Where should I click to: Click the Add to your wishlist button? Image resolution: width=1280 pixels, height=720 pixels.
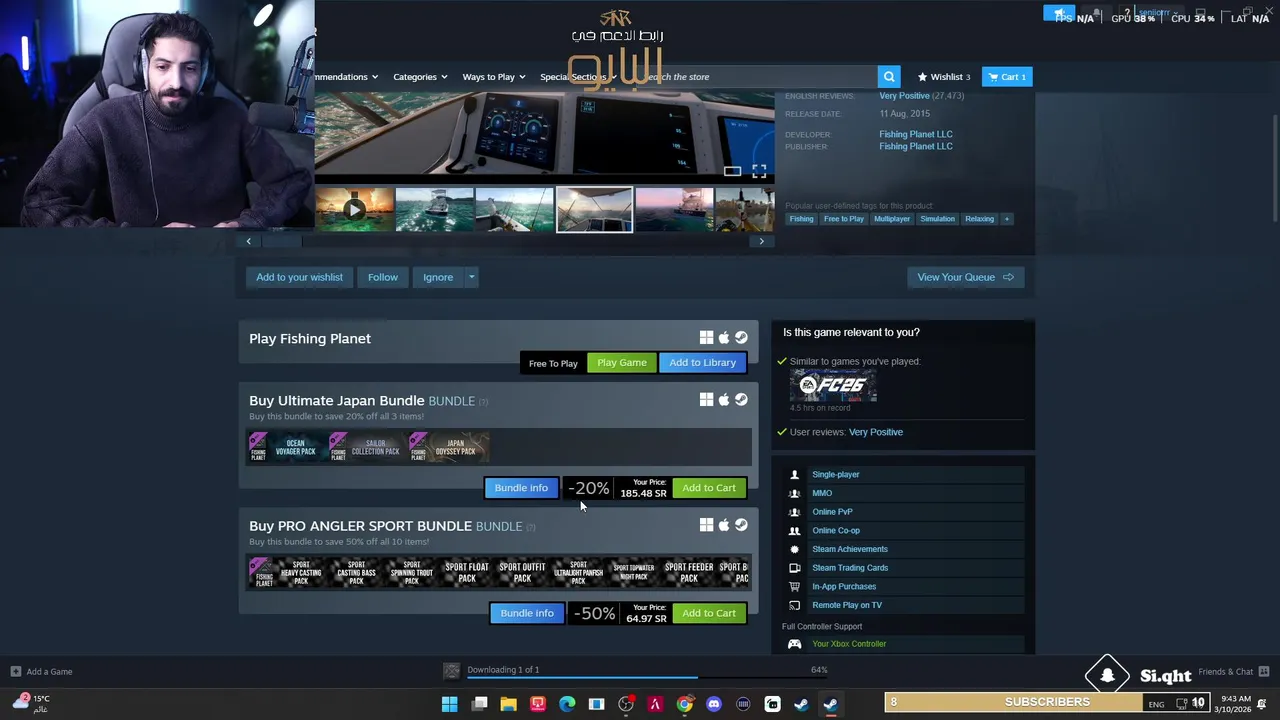pos(299,277)
